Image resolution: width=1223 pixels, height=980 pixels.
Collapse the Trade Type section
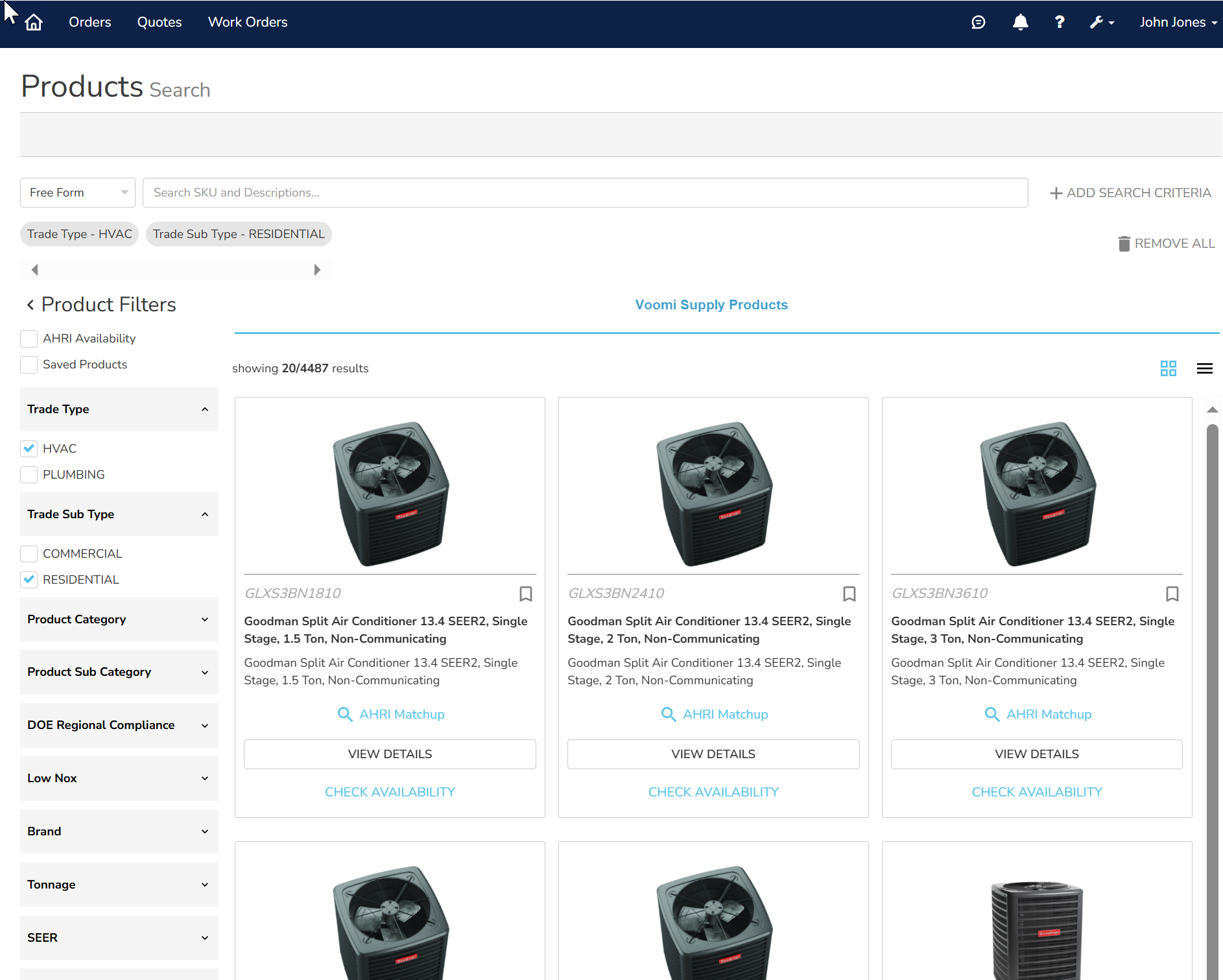119,409
